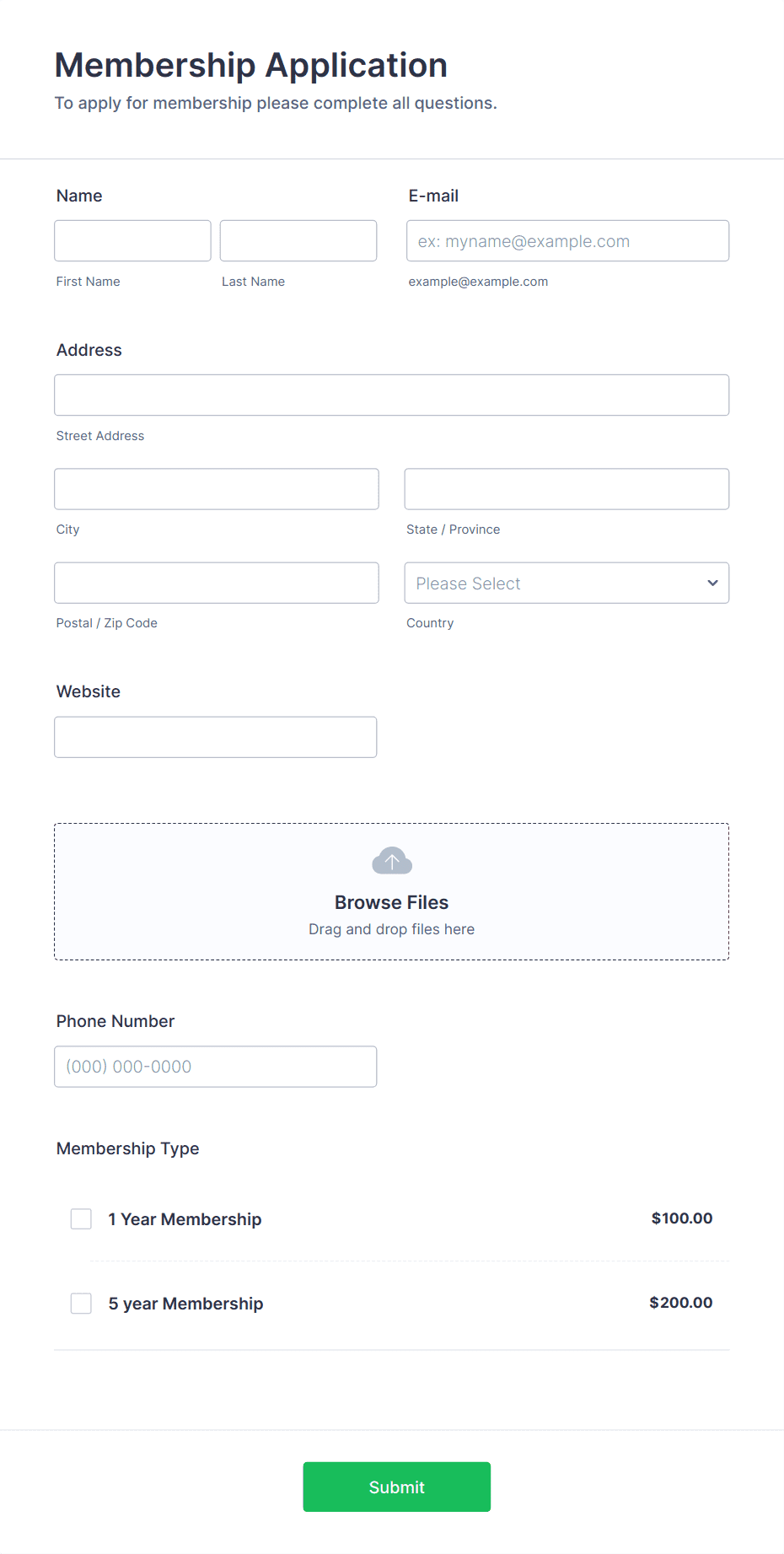
Task: Focus the Last Name field
Action: tap(298, 240)
